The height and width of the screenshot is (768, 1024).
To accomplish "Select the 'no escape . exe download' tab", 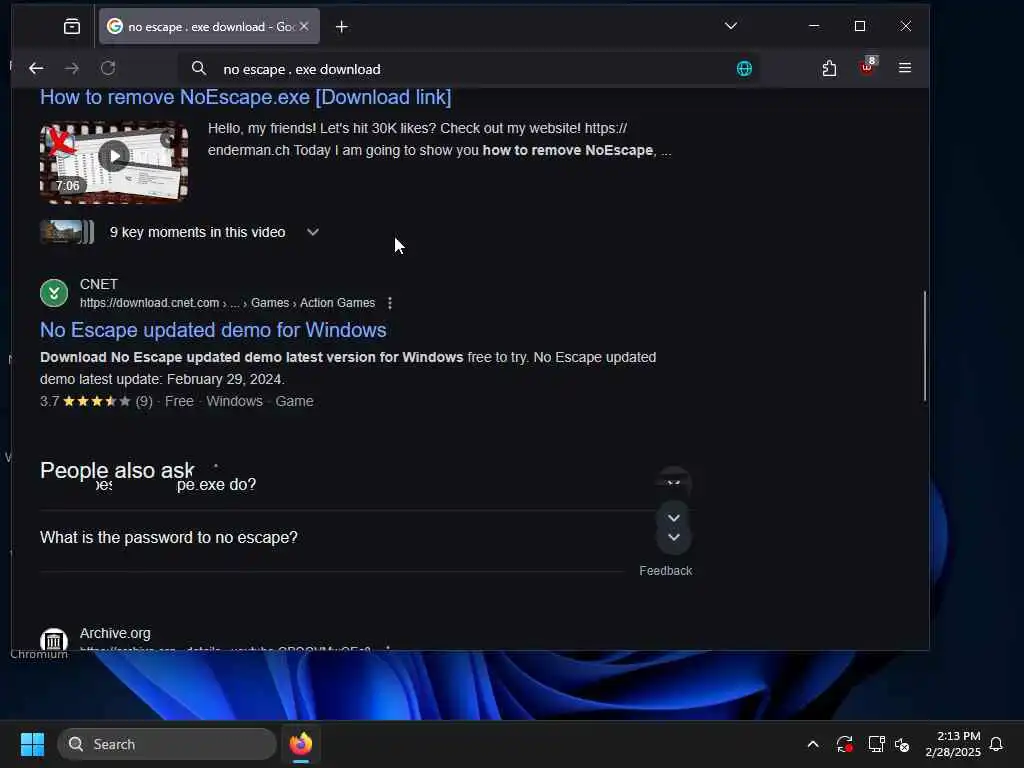I will 209,26.
